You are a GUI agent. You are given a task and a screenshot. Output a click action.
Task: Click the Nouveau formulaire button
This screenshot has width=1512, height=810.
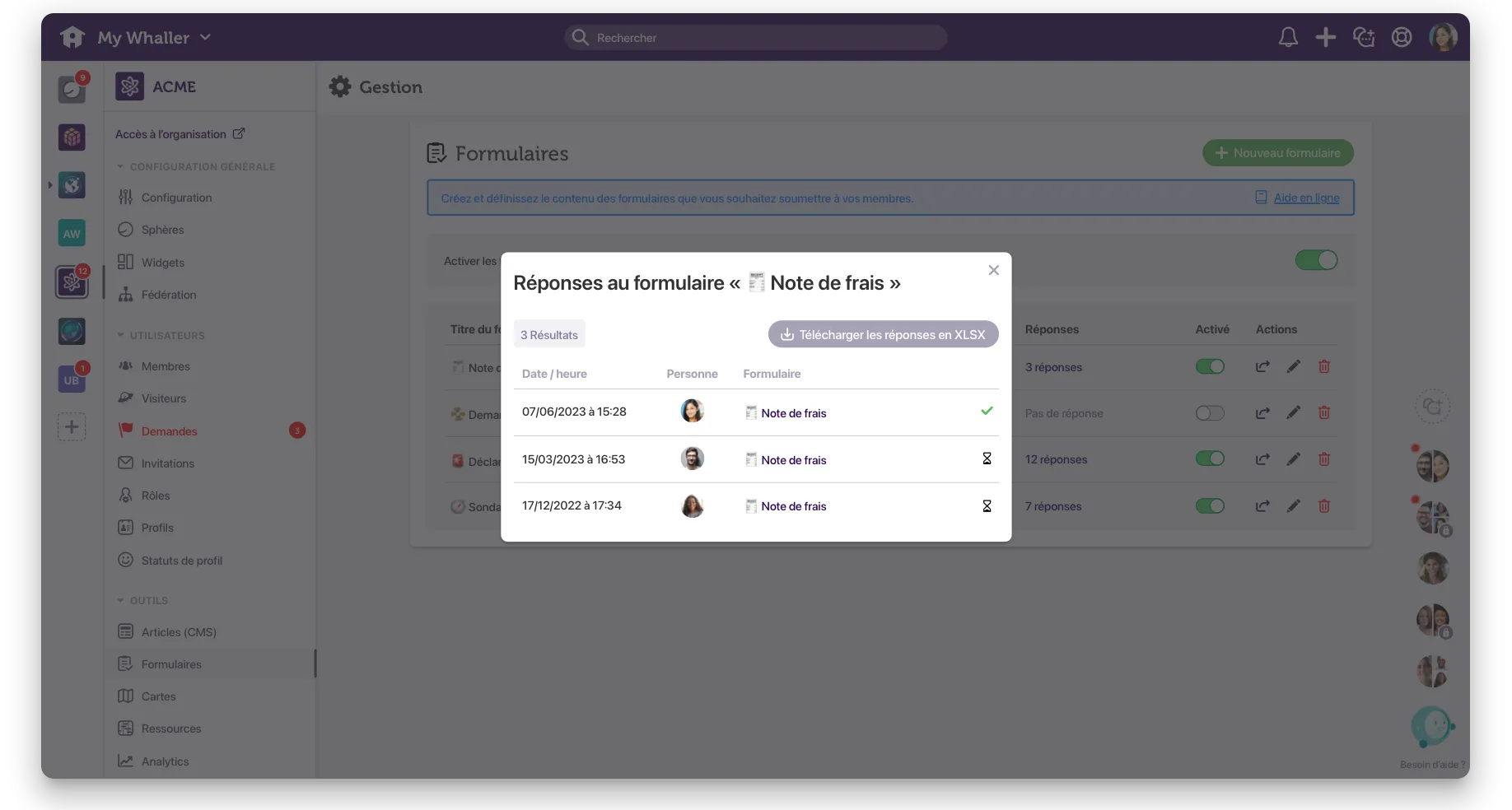point(1278,153)
